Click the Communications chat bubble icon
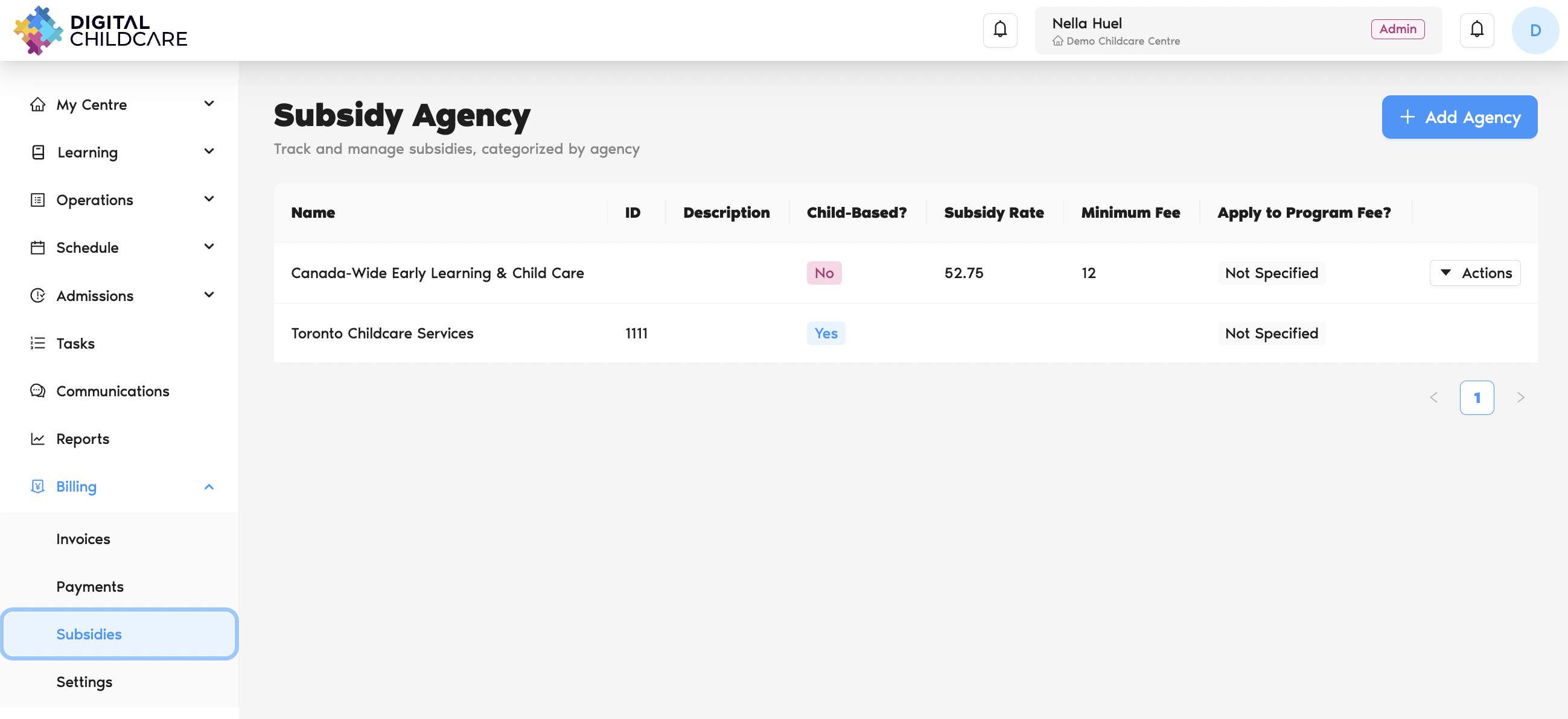1568x719 pixels. click(38, 391)
